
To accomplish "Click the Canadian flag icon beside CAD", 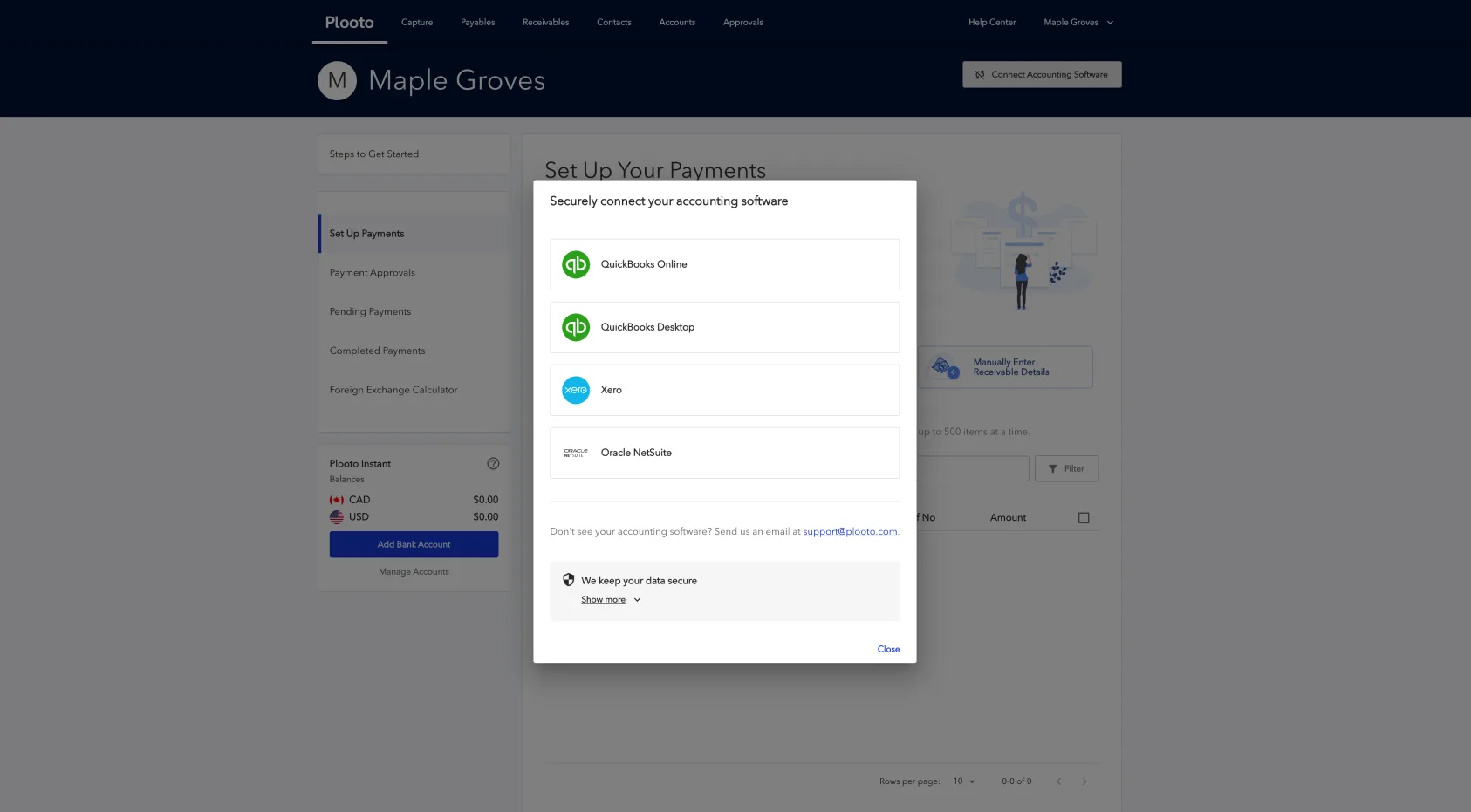I will pos(337,500).
